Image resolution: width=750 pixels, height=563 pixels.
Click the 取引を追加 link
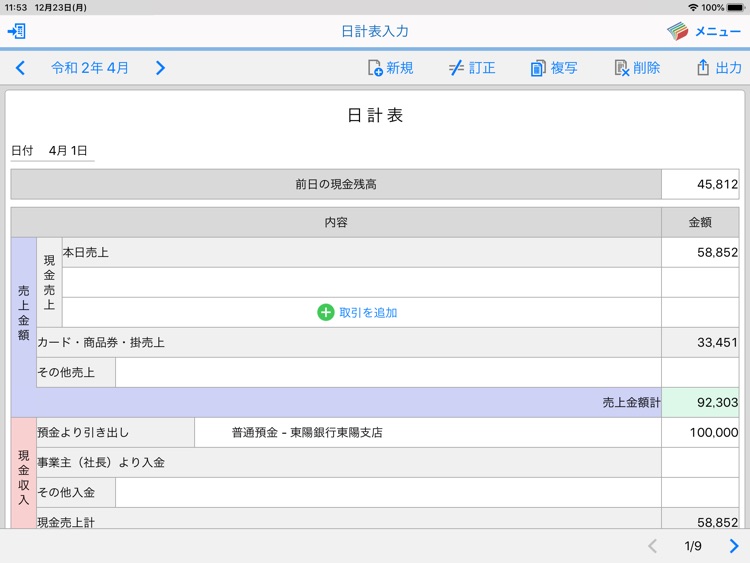click(x=368, y=313)
